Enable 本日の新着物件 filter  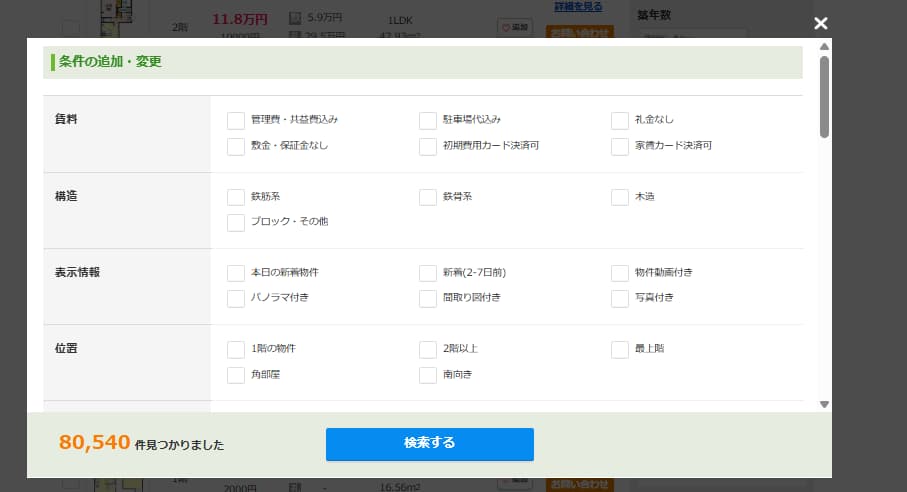[x=235, y=273]
